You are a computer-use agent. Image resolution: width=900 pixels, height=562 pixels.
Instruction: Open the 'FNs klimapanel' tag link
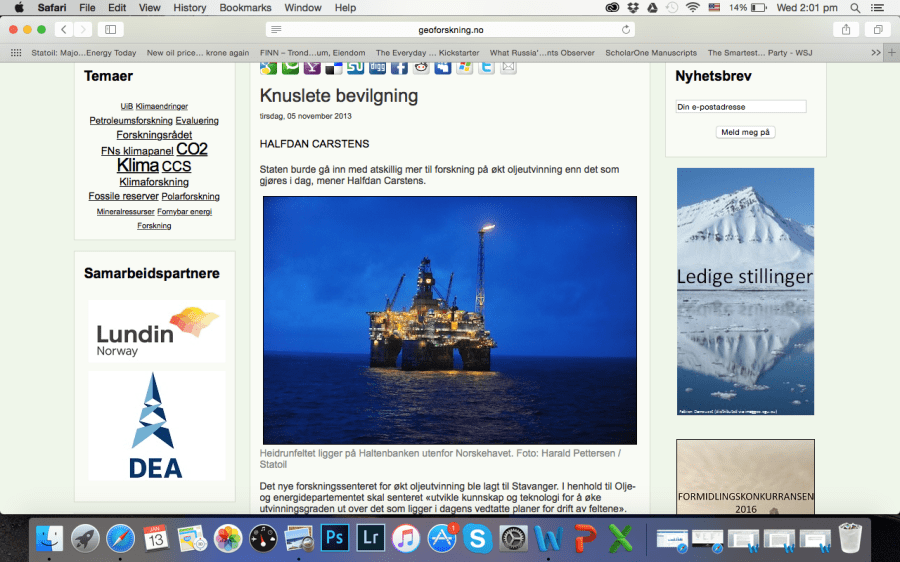tap(137, 151)
